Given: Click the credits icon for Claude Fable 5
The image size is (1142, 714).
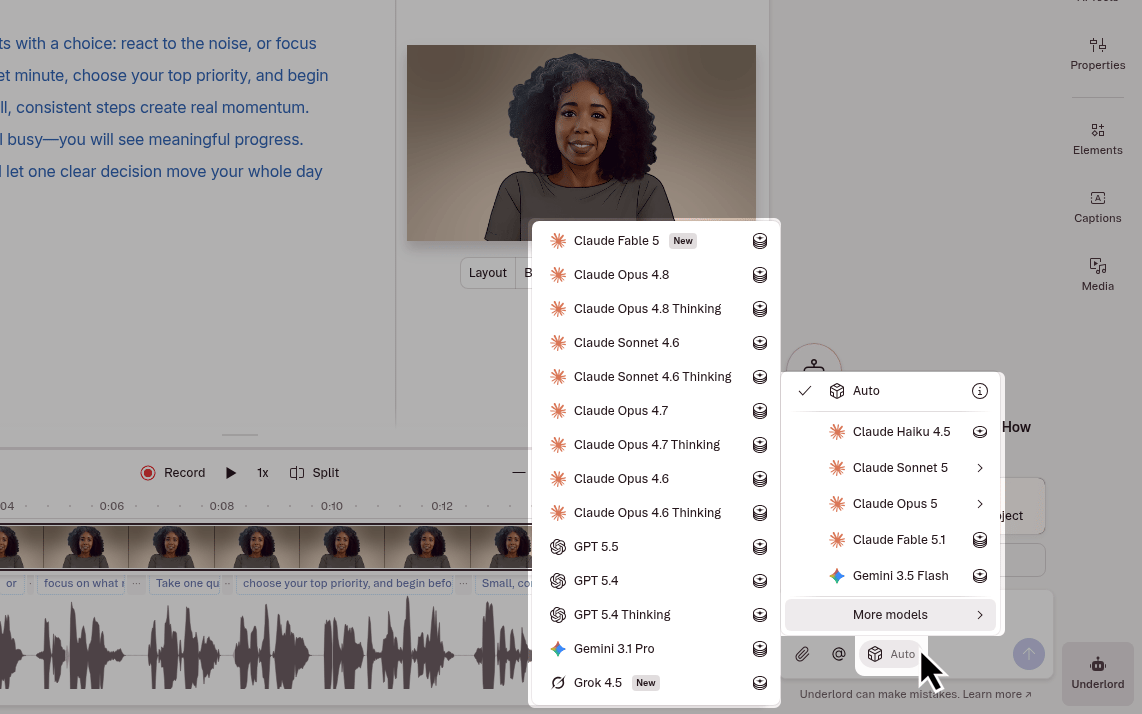Looking at the screenshot, I should (x=760, y=241).
